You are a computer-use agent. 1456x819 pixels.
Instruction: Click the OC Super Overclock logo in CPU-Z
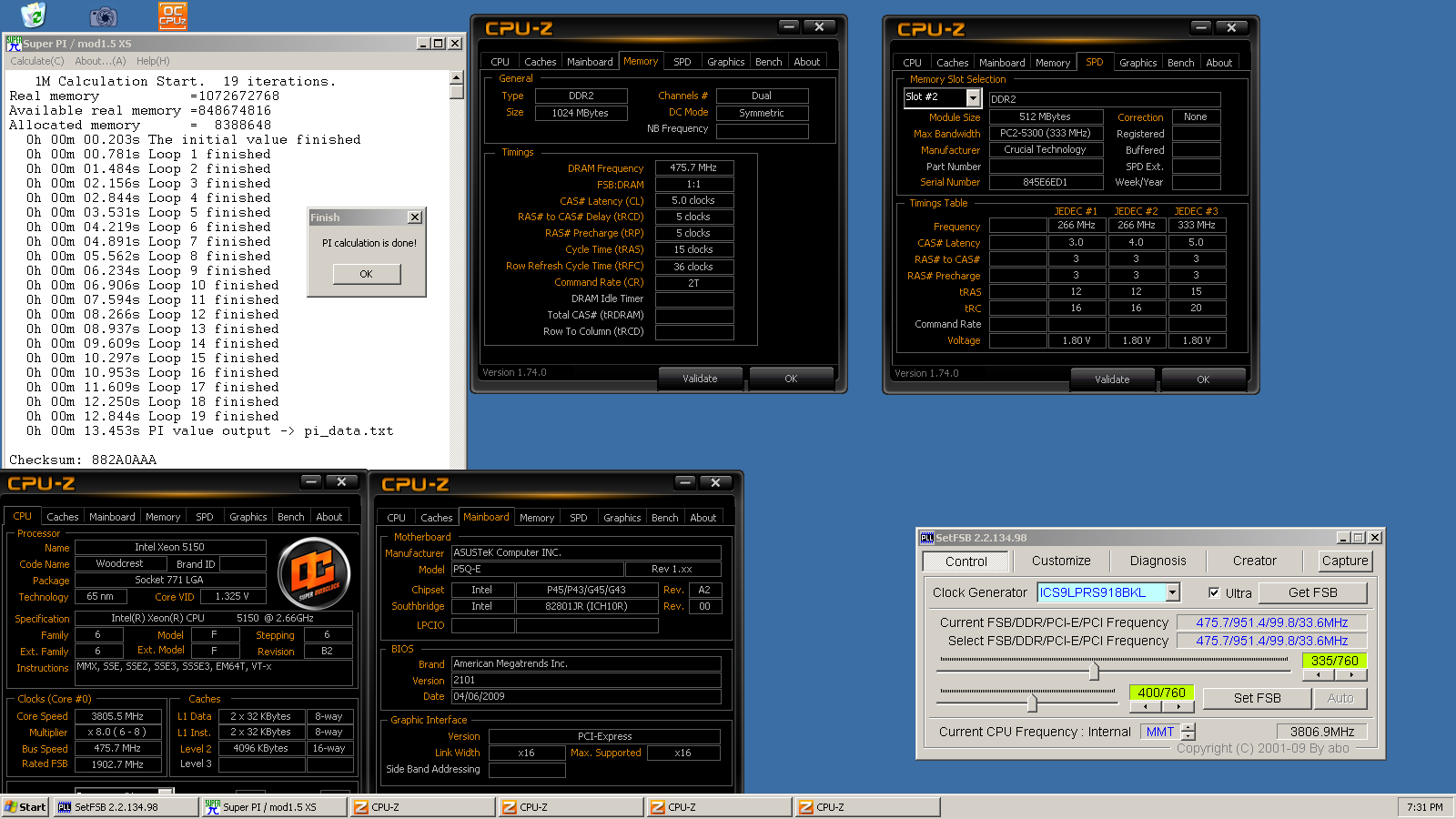point(314,572)
